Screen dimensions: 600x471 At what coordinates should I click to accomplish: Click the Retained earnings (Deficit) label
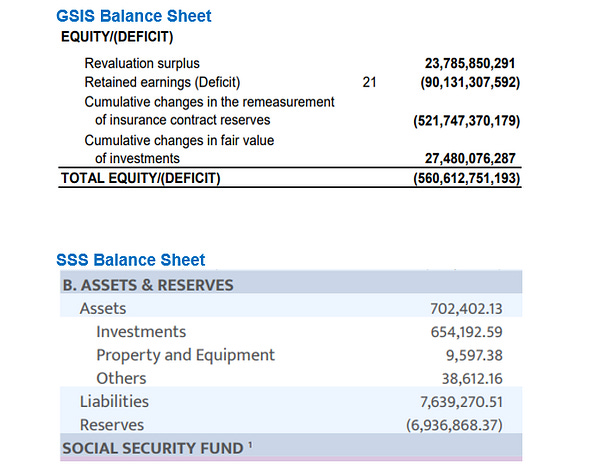tap(162, 82)
